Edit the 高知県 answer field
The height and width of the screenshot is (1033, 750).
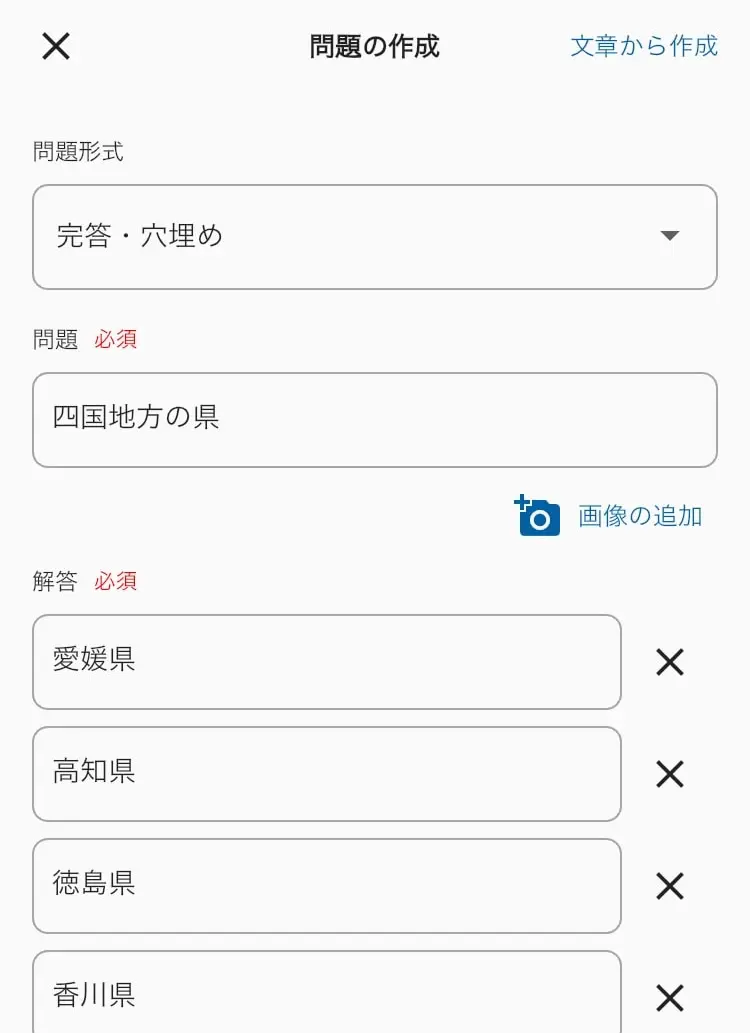[327, 774]
